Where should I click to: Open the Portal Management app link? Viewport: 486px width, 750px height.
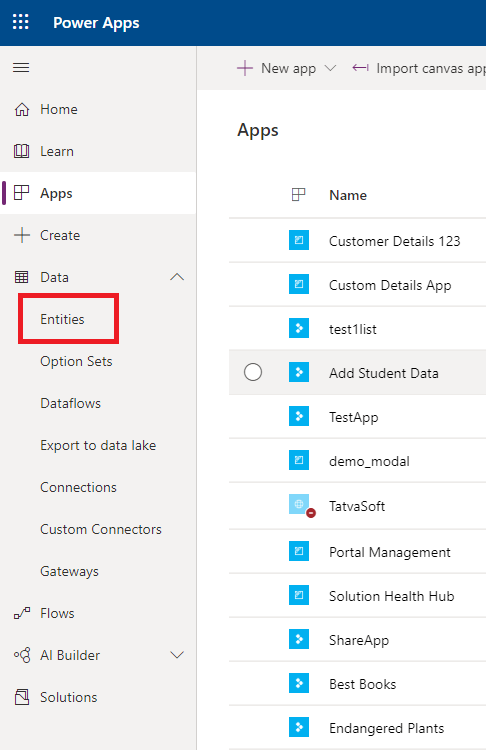pos(390,552)
